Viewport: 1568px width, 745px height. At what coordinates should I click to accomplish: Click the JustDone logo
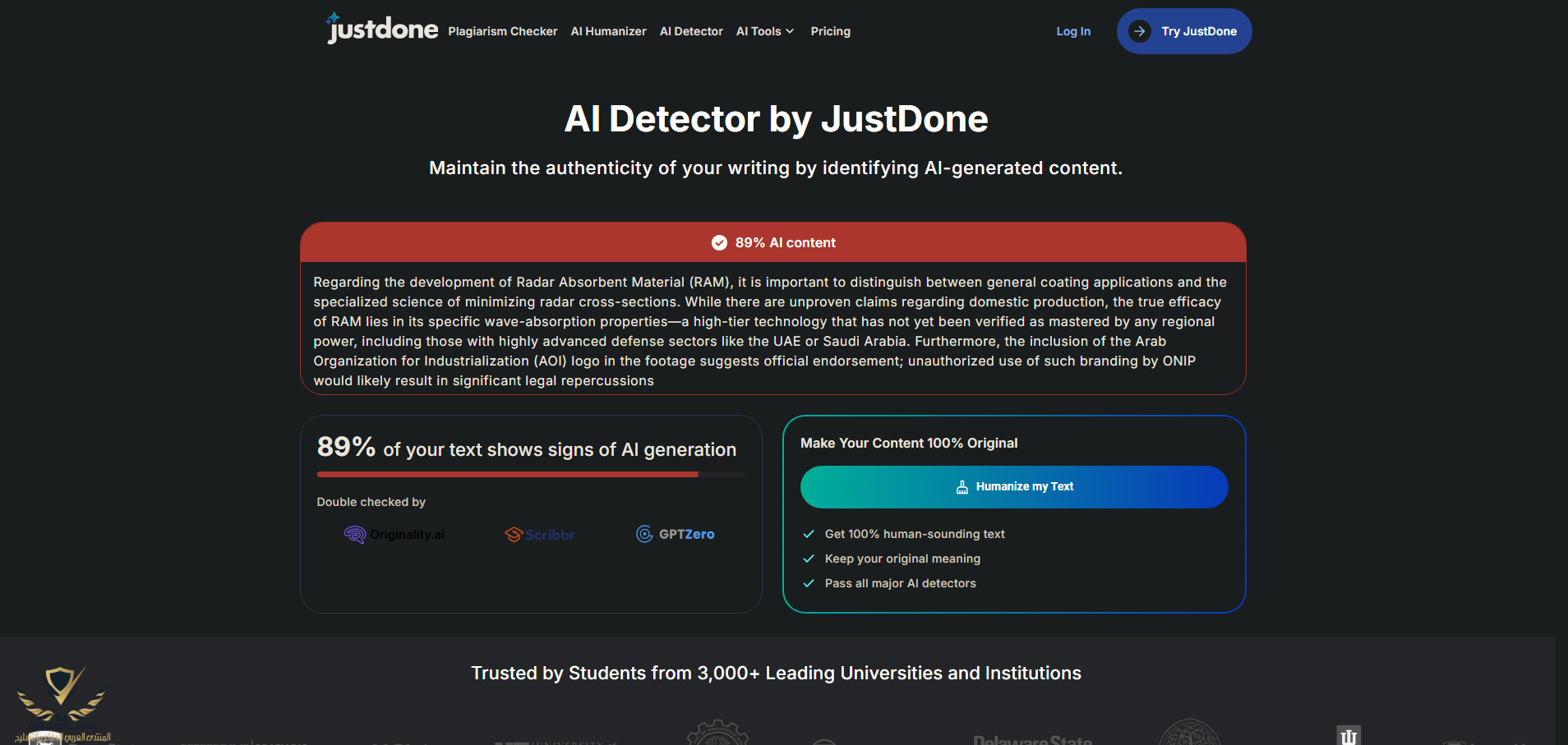[x=382, y=30]
